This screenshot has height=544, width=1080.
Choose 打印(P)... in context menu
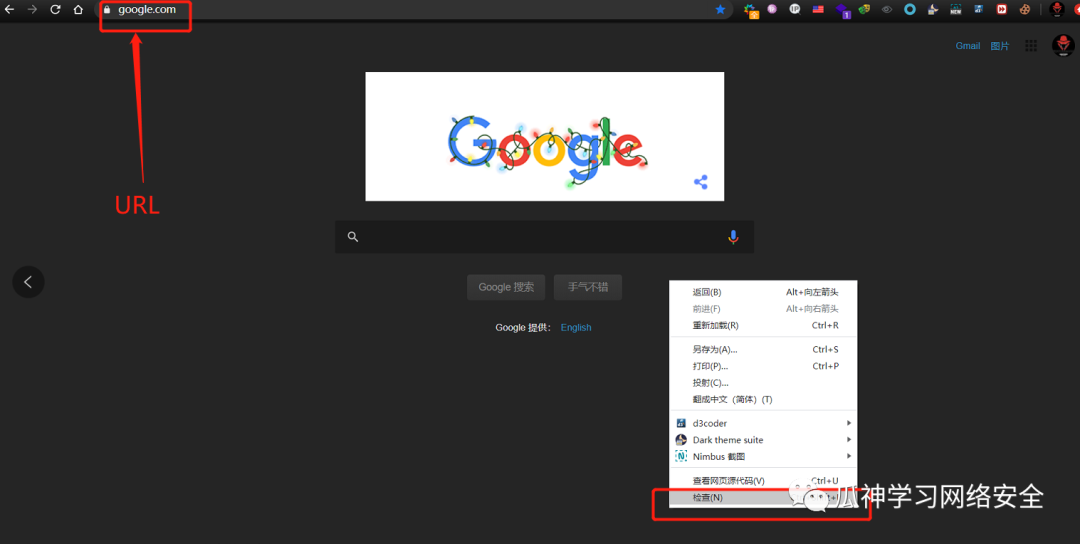[x=763, y=366]
